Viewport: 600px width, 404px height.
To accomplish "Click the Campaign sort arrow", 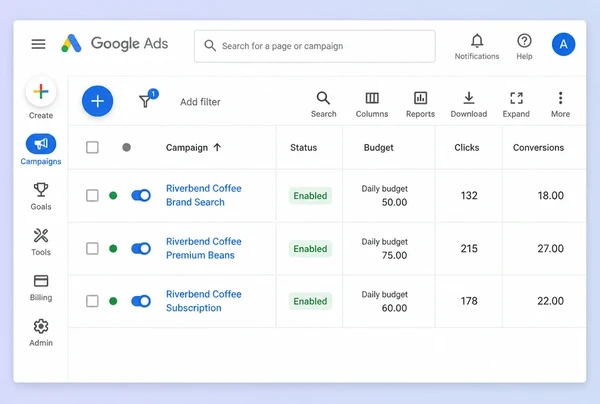I will [x=217, y=147].
